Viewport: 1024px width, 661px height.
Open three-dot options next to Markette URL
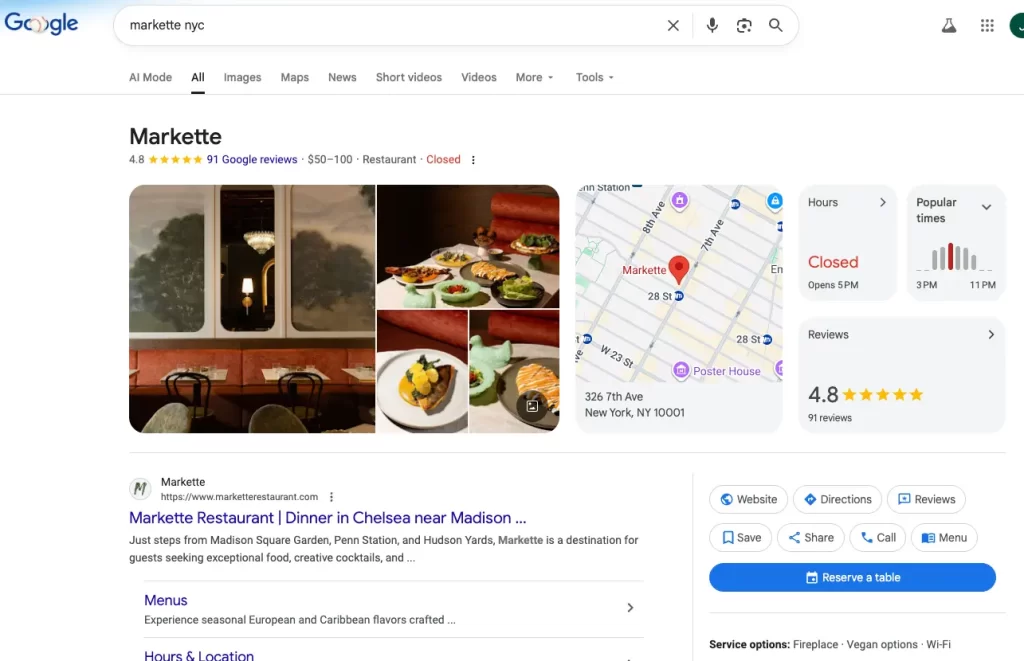pos(331,496)
